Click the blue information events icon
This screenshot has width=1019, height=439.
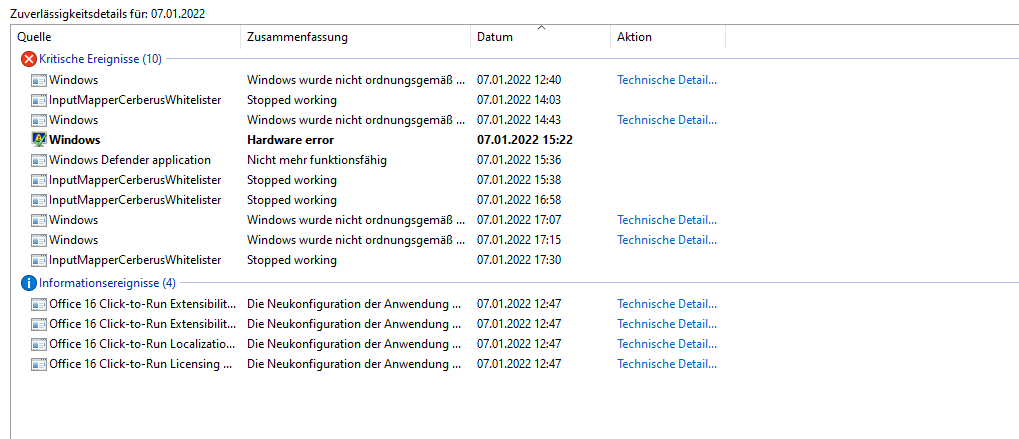coord(29,283)
